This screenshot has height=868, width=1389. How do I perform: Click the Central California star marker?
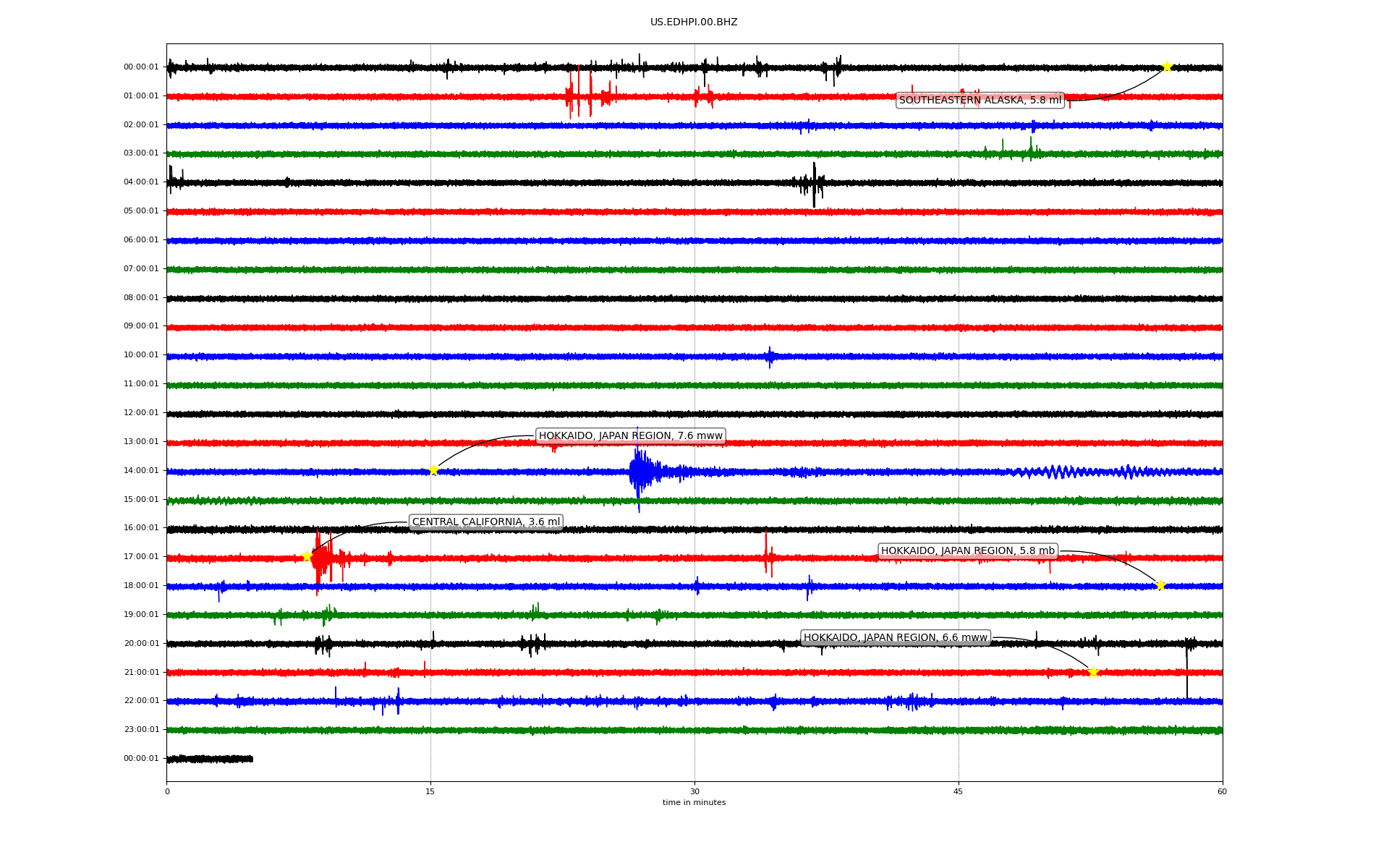307,556
